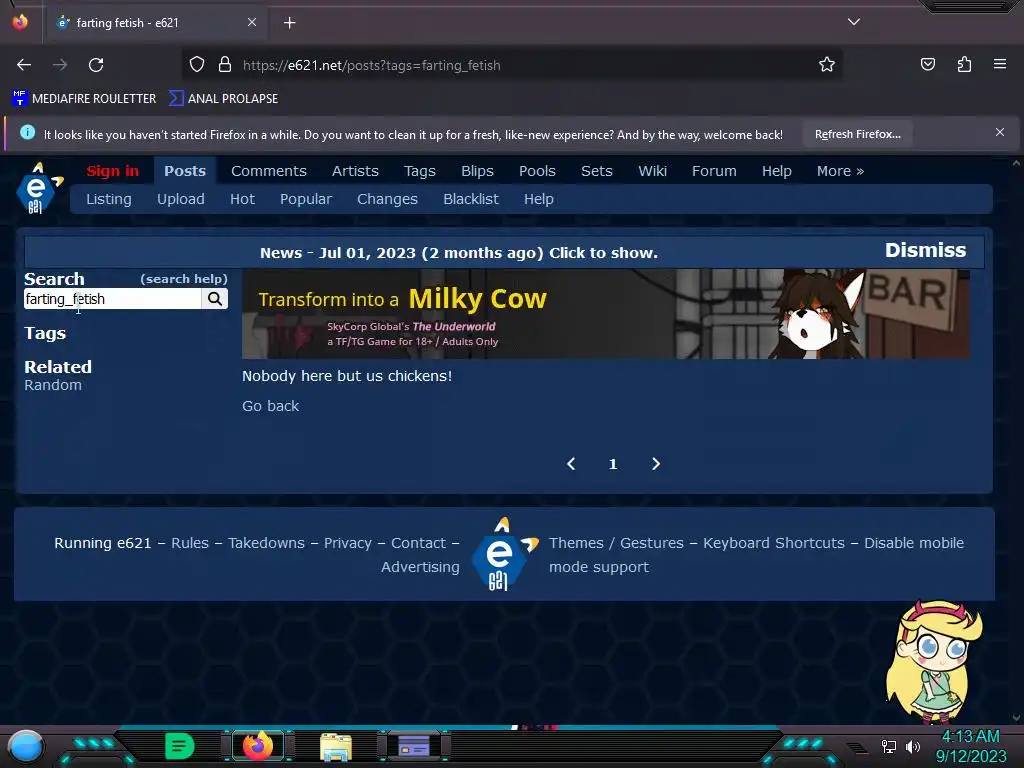The height and width of the screenshot is (768, 1024).
Task: Expand the list all tabs chevron
Action: pos(854,22)
